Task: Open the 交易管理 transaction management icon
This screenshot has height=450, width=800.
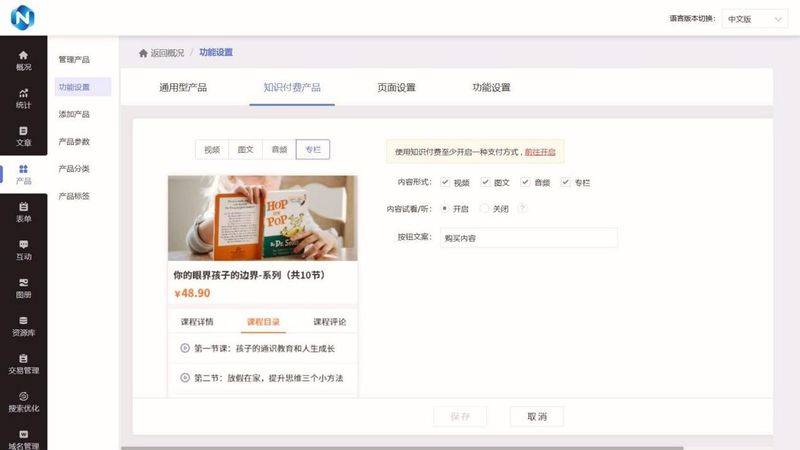Action: 23,364
